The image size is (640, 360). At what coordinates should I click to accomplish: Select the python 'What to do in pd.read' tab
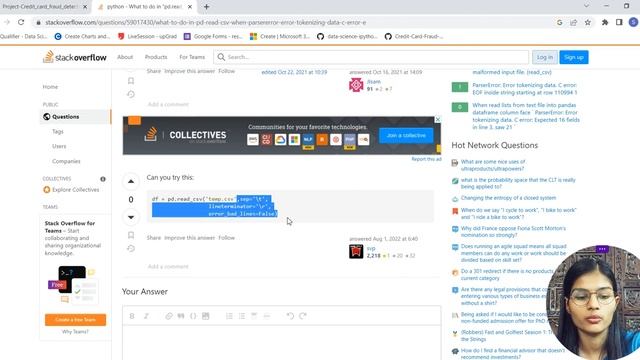point(145,7)
